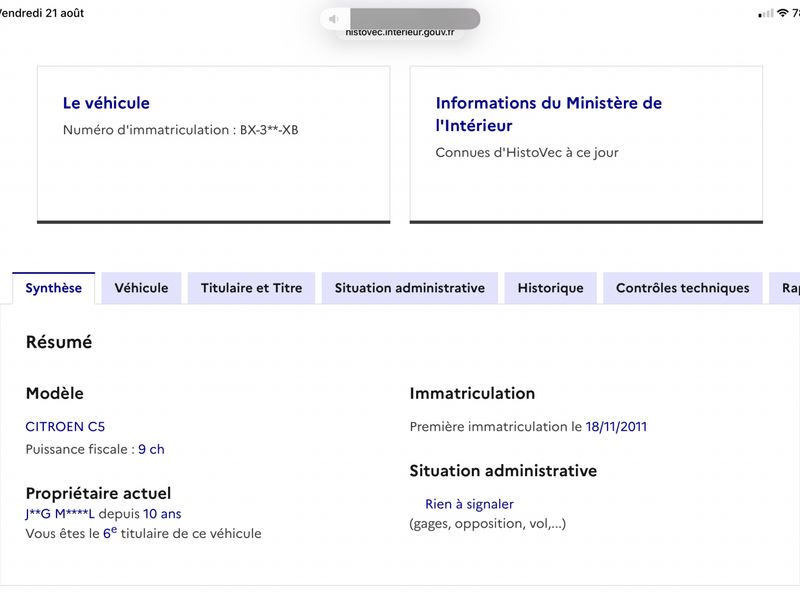Click the histovec.interieur.gouv.fr address bar
The image size is (800, 600).
[x=399, y=33]
